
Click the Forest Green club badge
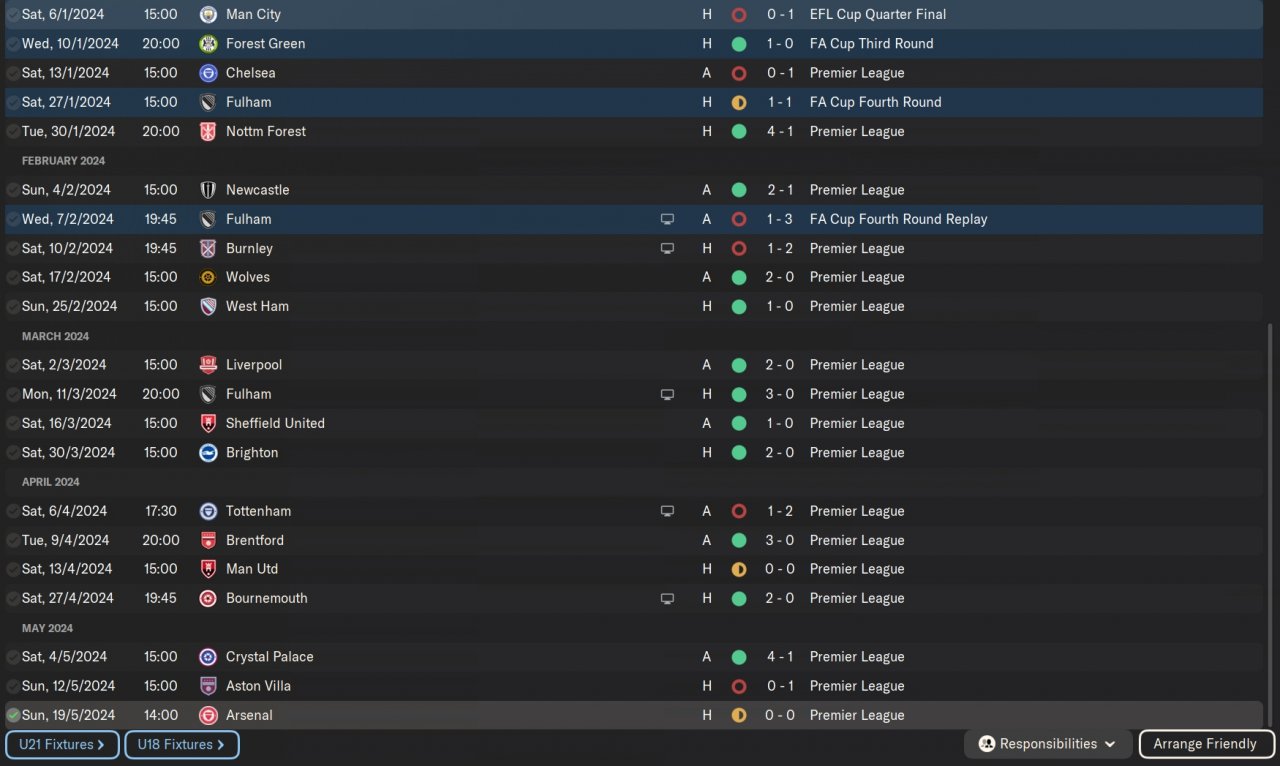click(208, 44)
